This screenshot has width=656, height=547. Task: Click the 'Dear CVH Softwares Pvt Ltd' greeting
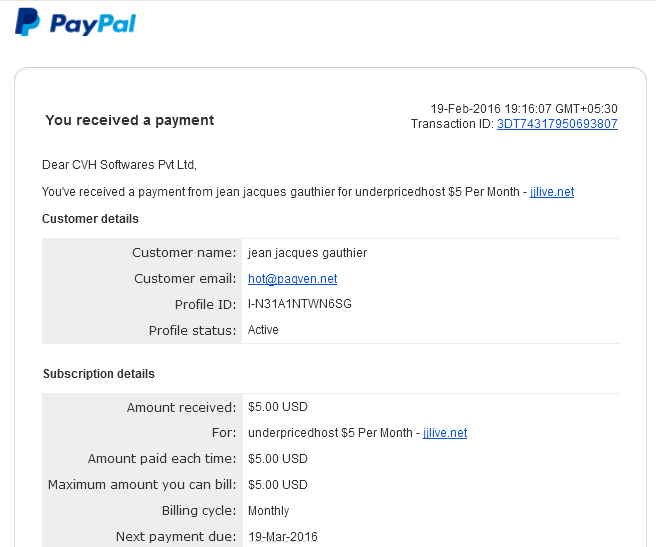(119, 165)
